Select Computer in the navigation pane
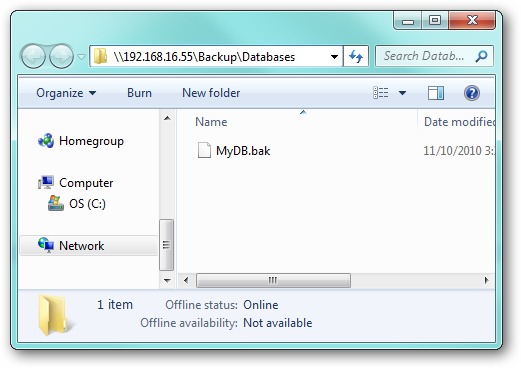Viewport: 521px width, 368px height. click(x=86, y=183)
